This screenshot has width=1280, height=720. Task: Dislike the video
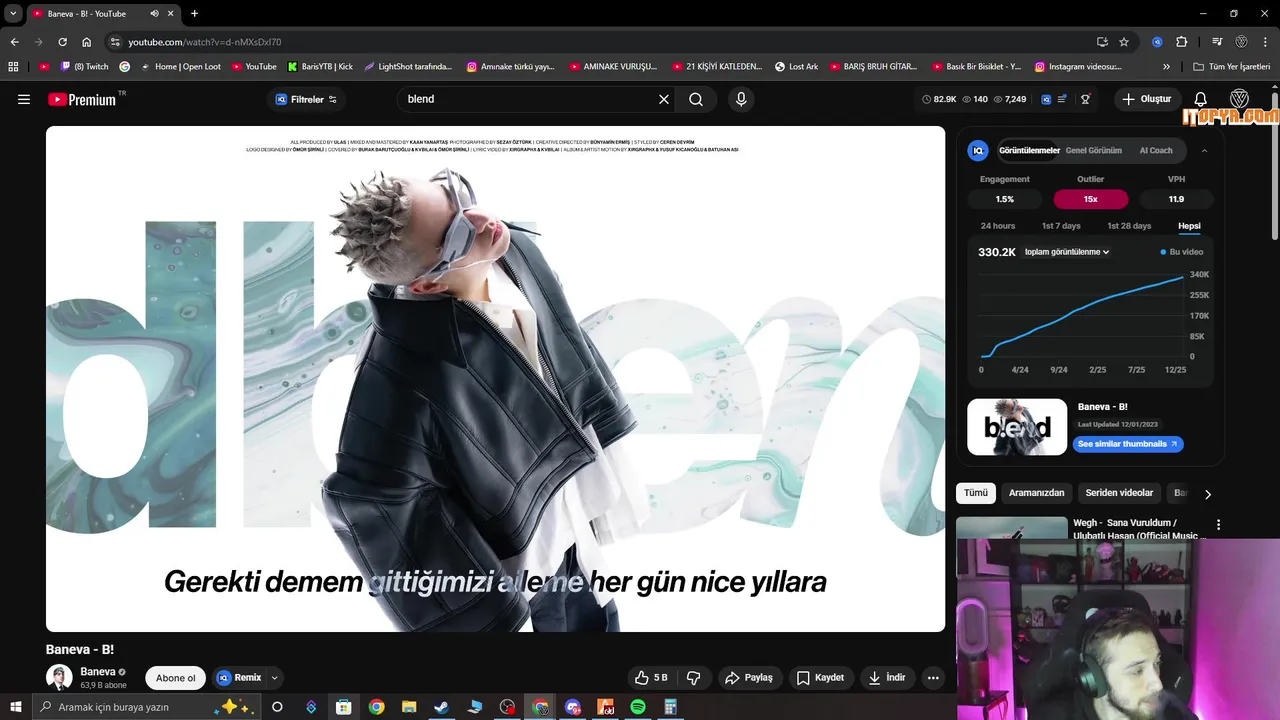[694, 678]
